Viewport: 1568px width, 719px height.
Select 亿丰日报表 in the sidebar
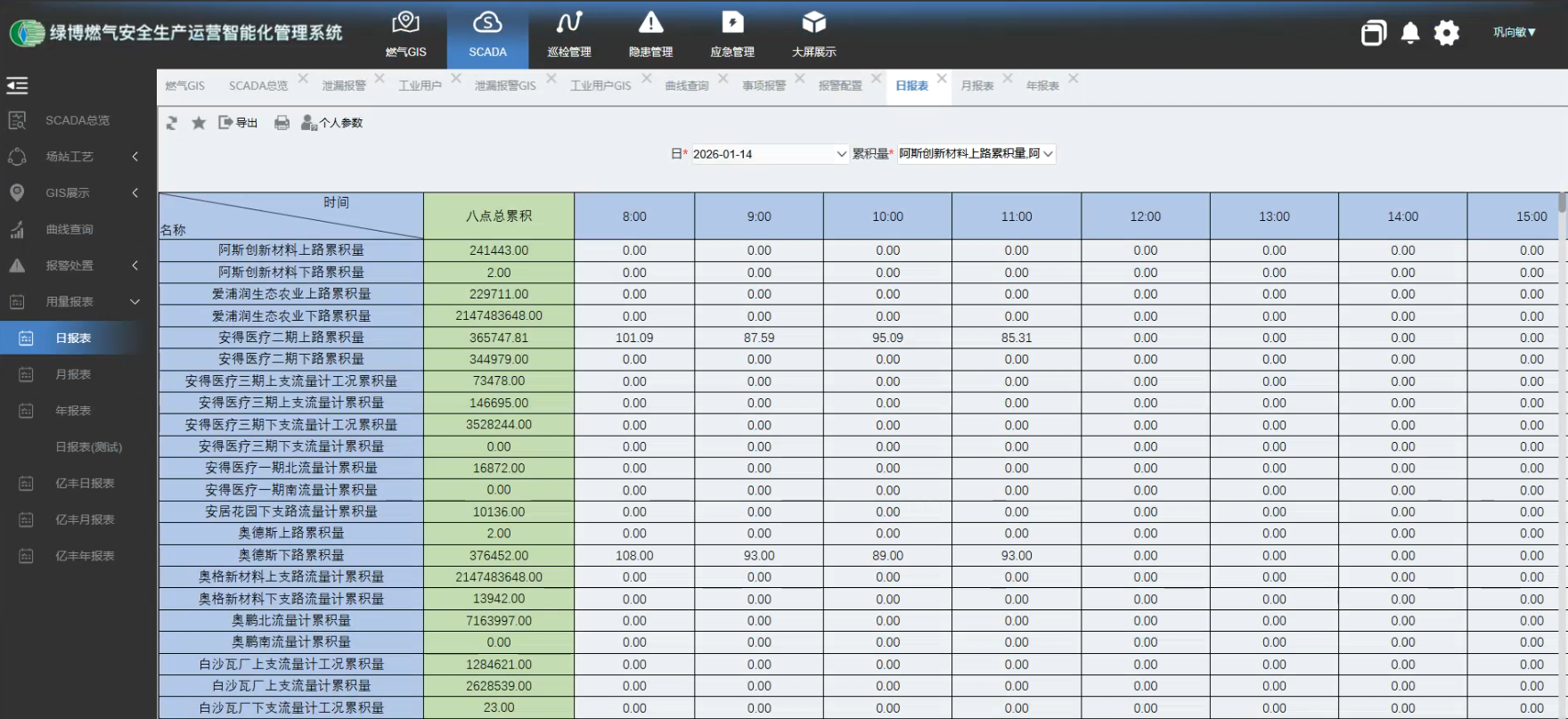coord(85,483)
